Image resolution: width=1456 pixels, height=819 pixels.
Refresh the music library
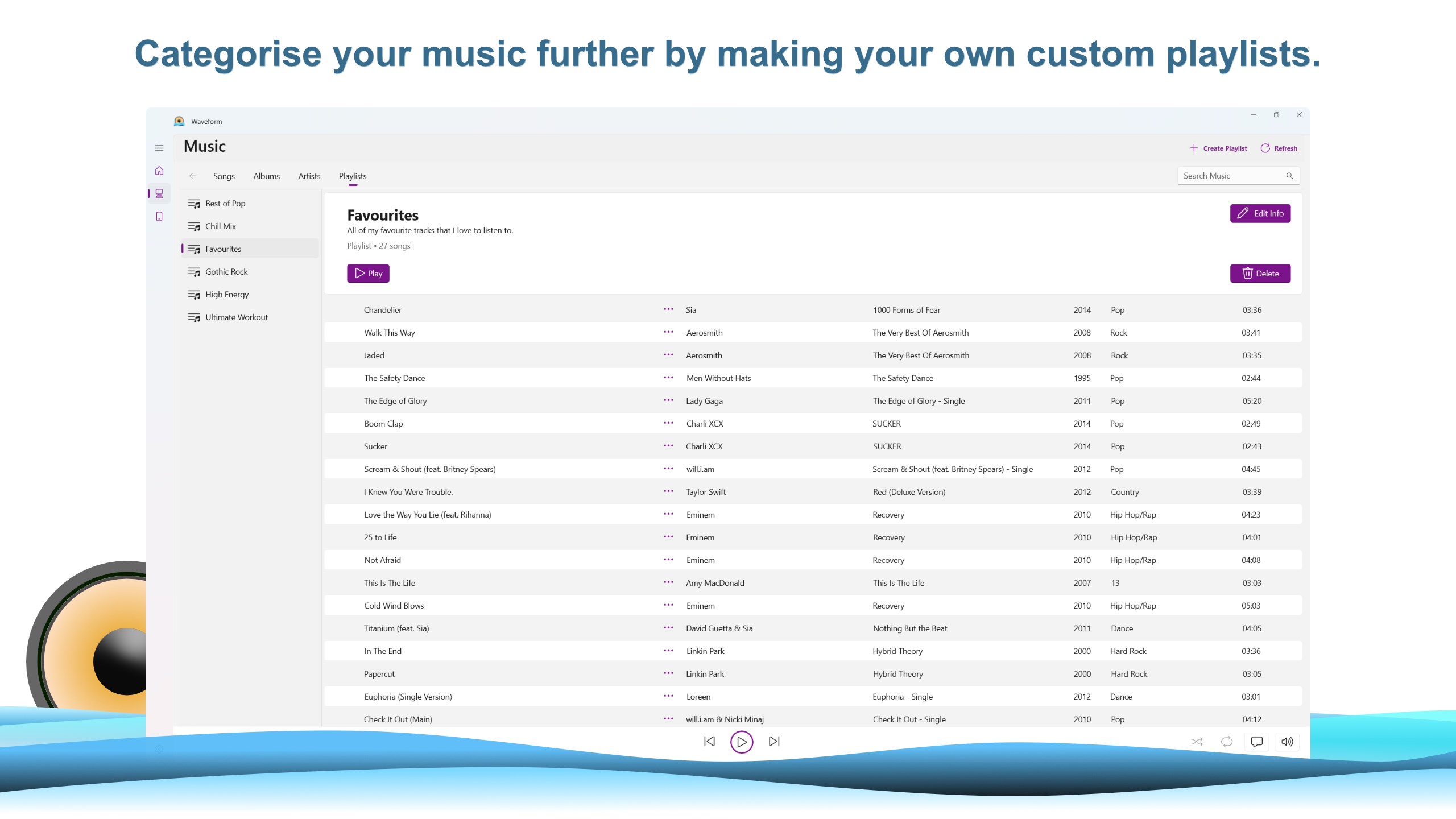pos(1279,148)
